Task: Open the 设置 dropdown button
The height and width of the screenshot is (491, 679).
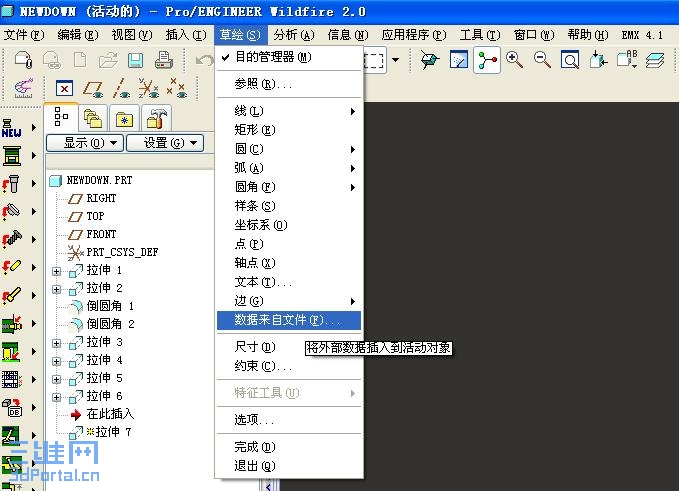Action: point(165,143)
